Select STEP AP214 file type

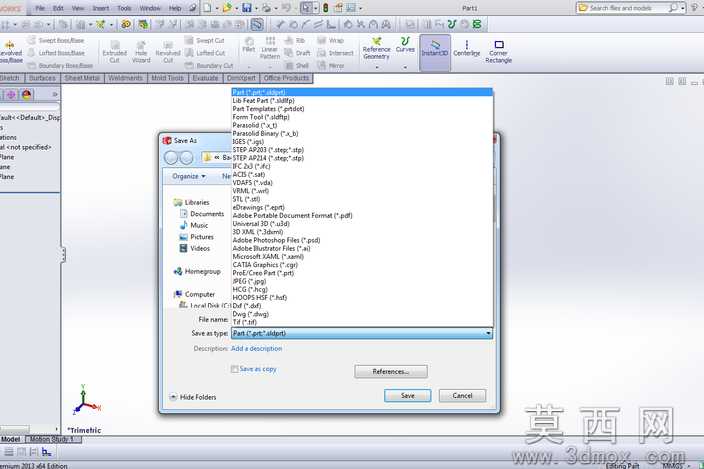point(362,158)
